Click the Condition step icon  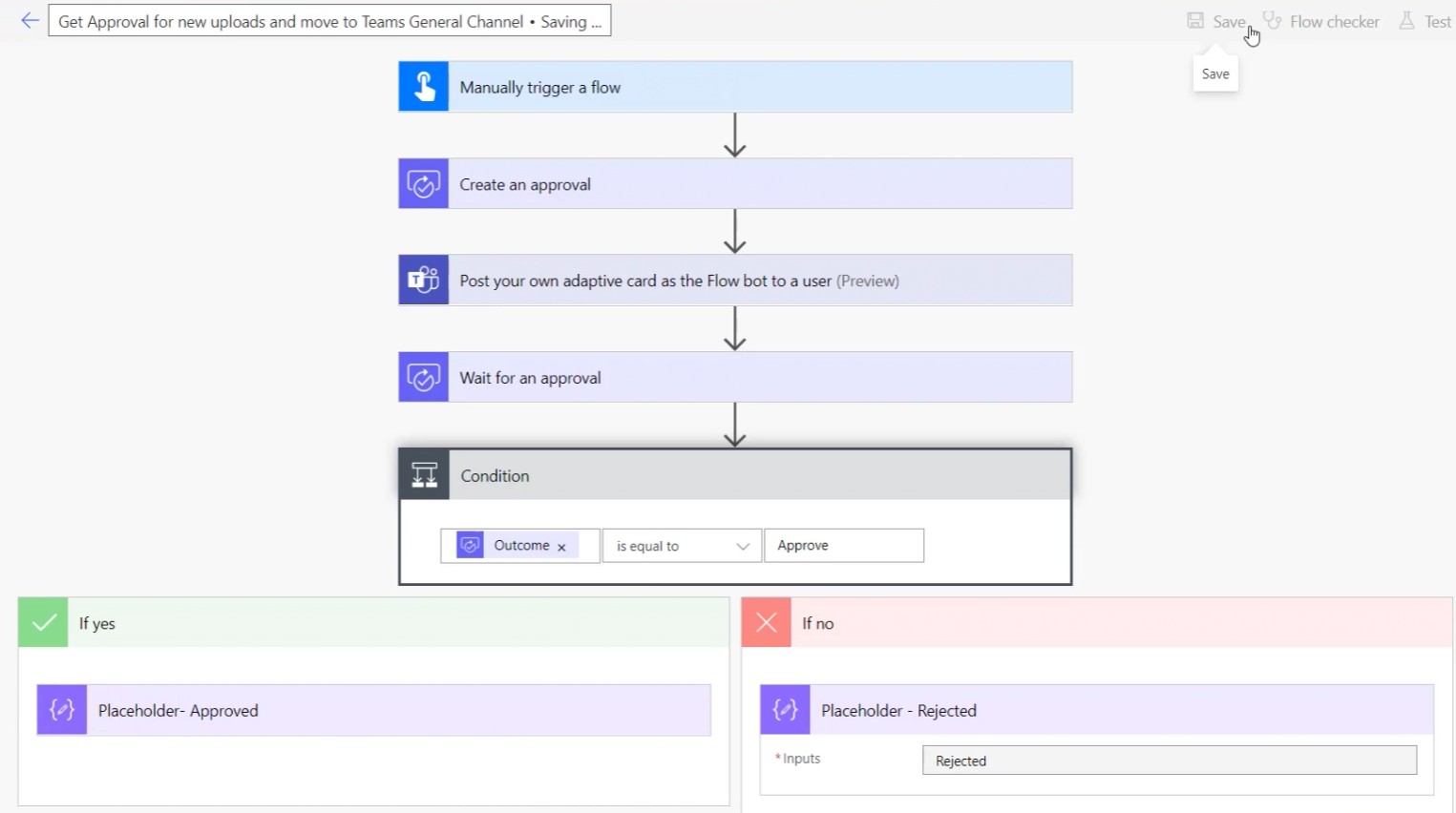[x=425, y=475]
